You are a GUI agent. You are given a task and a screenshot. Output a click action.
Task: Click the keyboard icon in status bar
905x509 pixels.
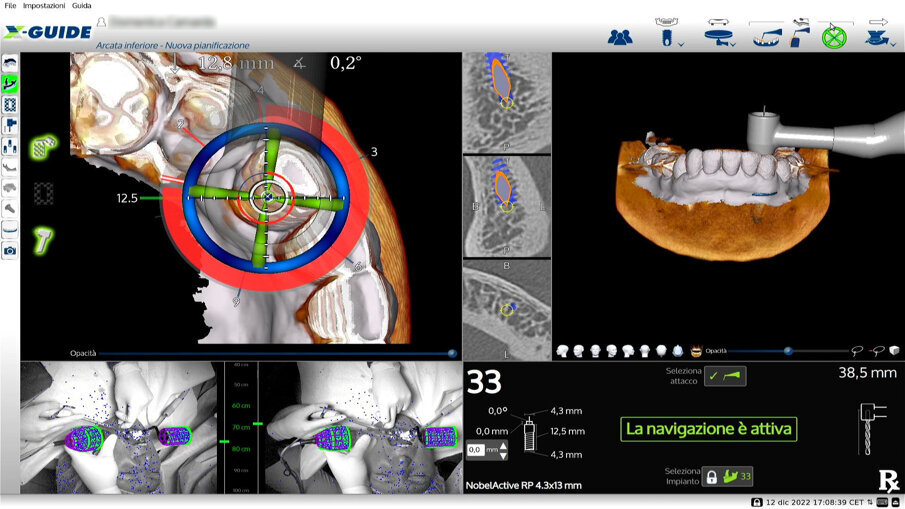(882, 502)
